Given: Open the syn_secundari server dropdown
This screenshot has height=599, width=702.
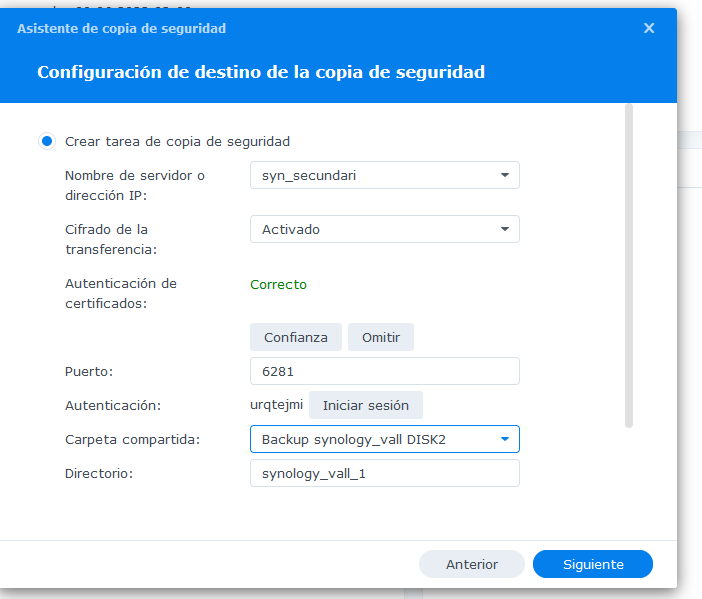Looking at the screenshot, I should coord(384,175).
